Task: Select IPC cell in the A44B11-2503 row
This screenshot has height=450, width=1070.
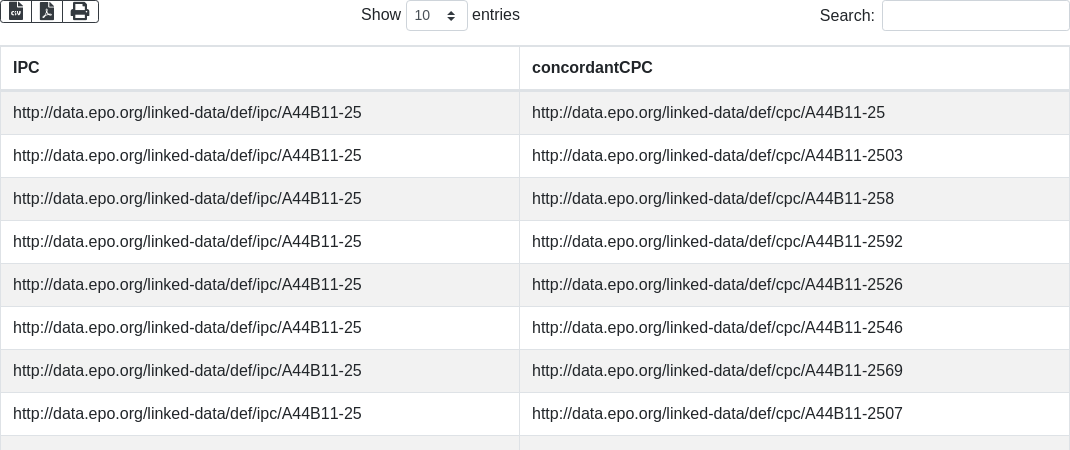Action: 187,156
